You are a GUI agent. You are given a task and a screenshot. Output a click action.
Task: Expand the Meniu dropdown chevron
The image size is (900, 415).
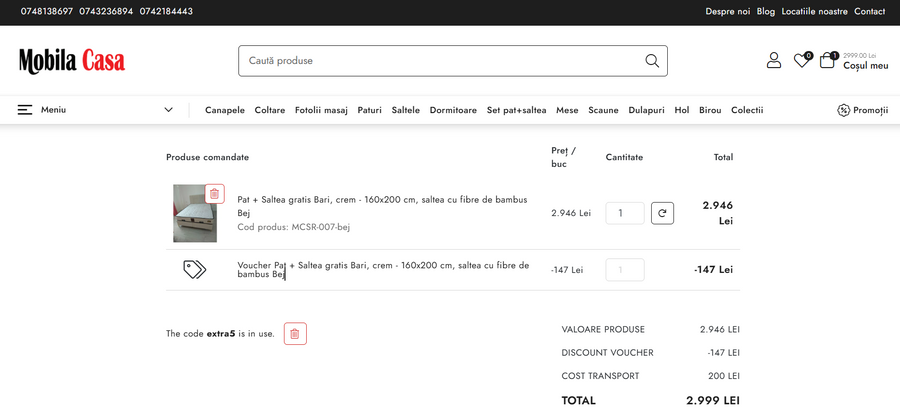click(168, 110)
